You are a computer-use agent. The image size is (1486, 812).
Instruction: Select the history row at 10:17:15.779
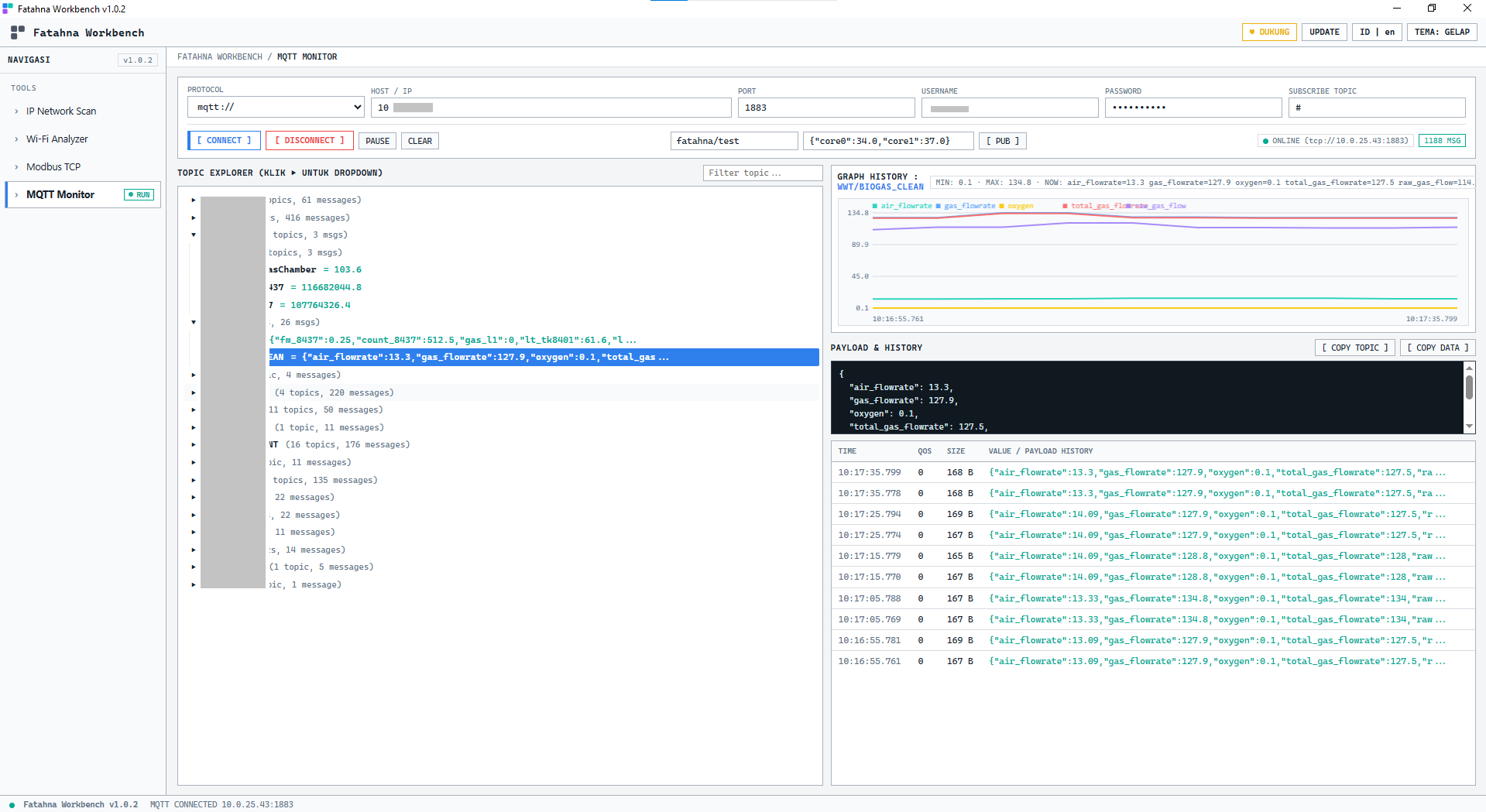pyautogui.click(x=1152, y=557)
